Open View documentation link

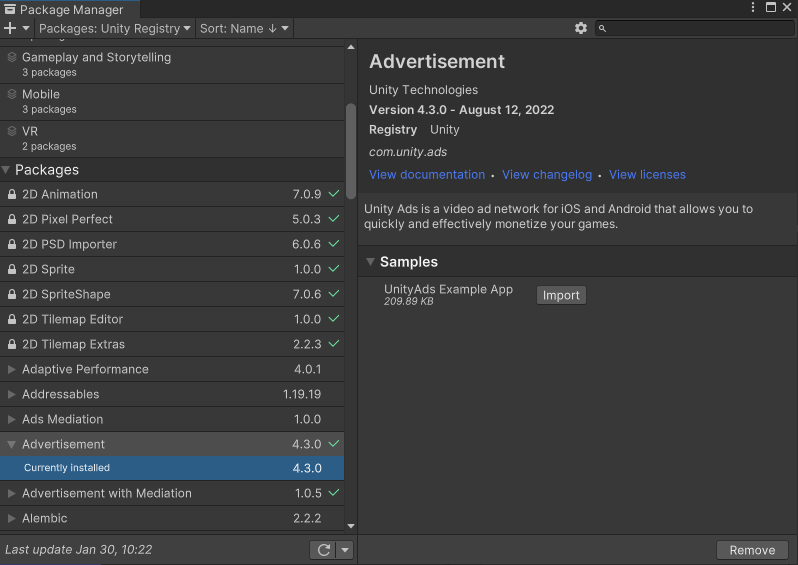tap(427, 175)
